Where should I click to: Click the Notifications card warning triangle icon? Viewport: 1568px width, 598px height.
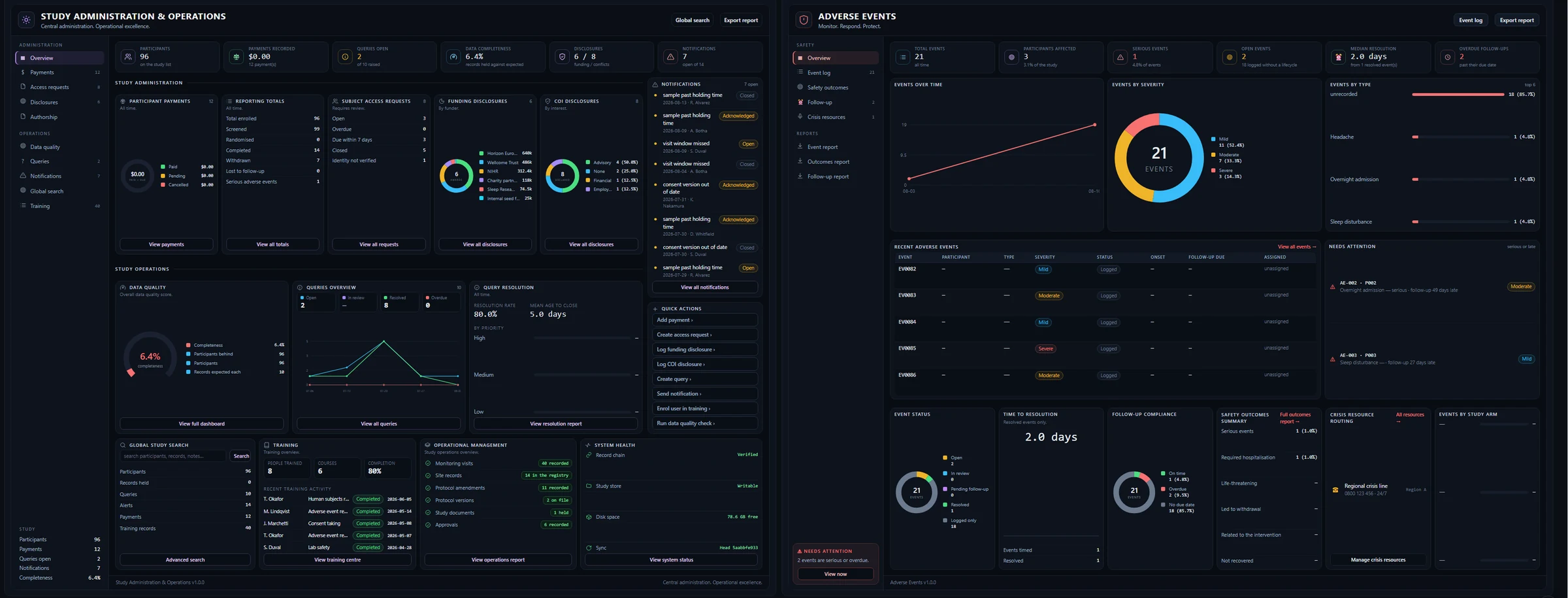(x=670, y=57)
